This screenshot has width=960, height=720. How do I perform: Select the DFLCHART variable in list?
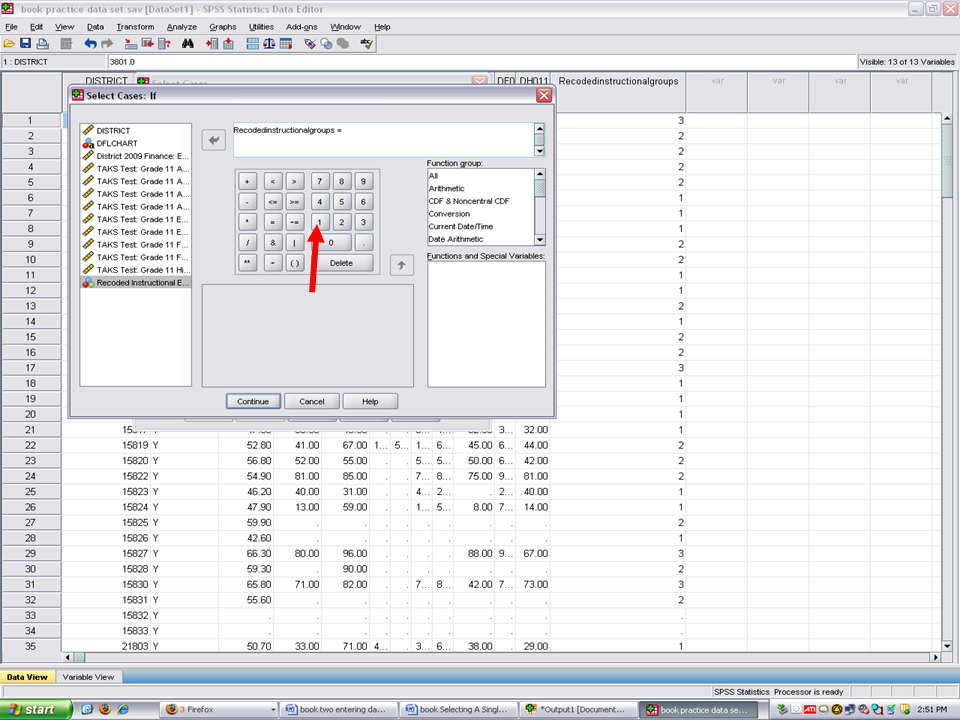pyautogui.click(x=117, y=143)
